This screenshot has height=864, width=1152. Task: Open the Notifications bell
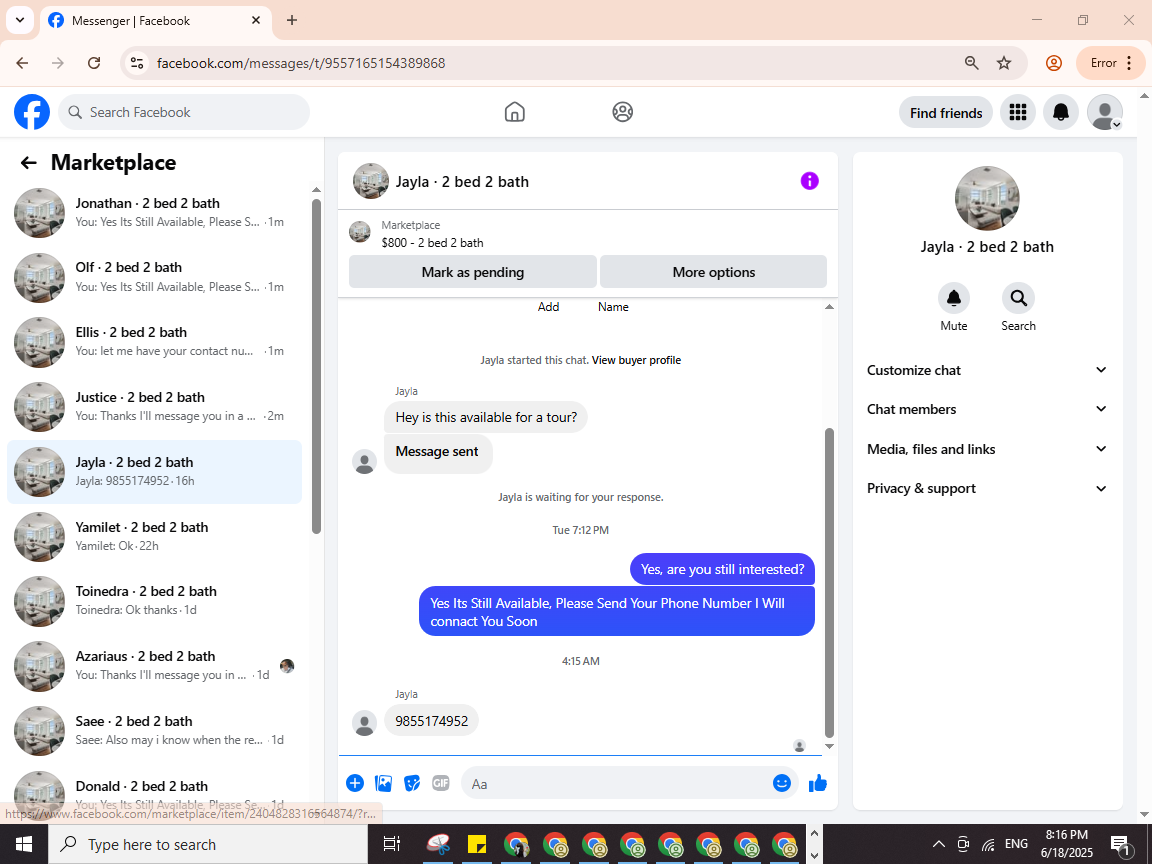point(1060,112)
